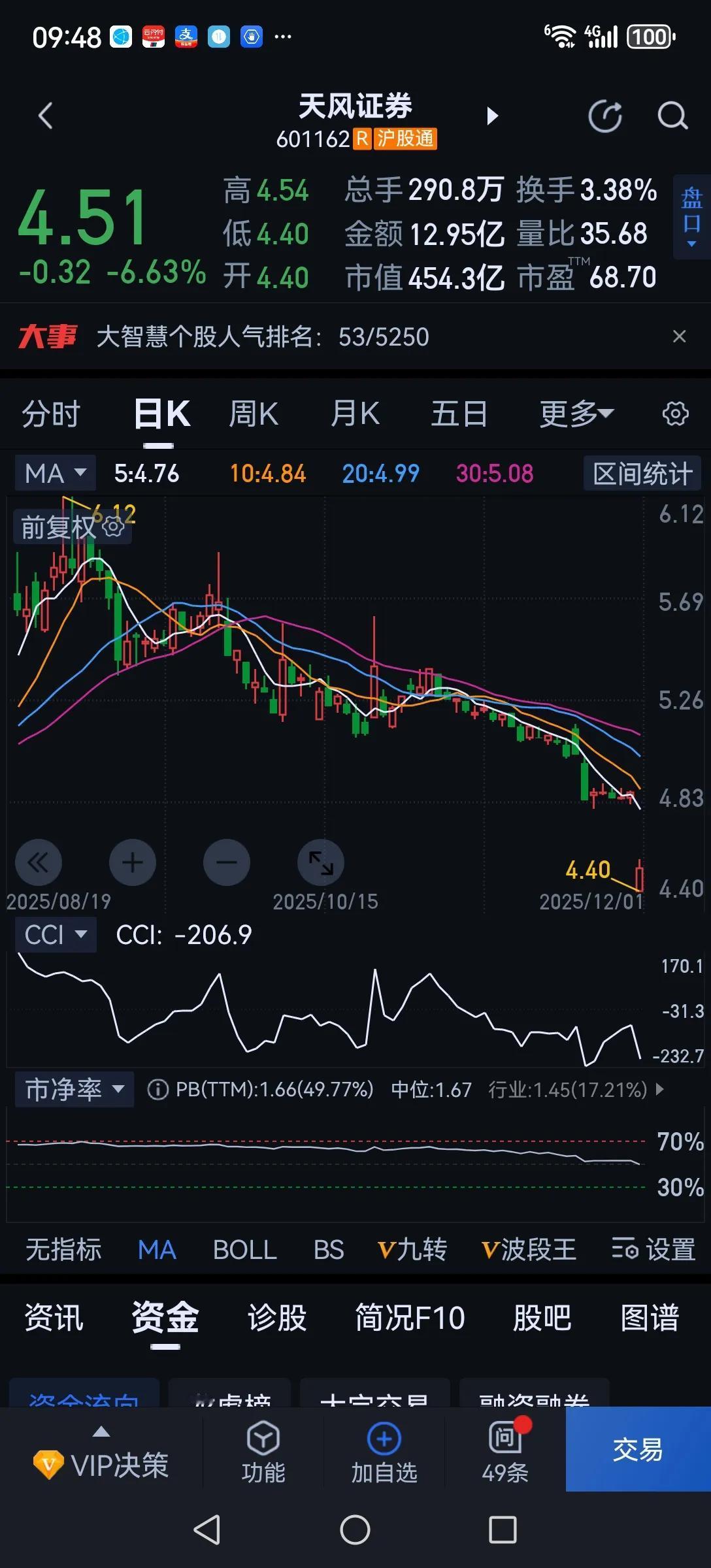
Task: Switch to 周K tab
Action: pyautogui.click(x=254, y=414)
